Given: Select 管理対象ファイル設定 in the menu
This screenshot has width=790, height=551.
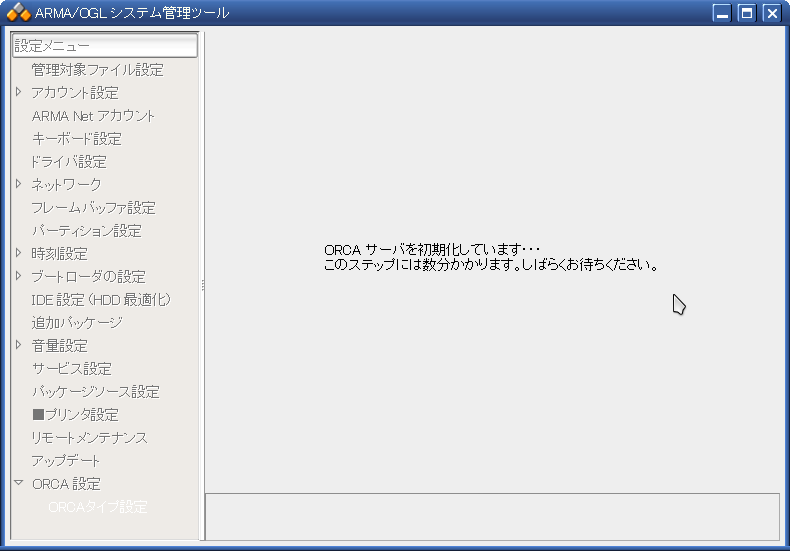Looking at the screenshot, I should coord(97,69).
